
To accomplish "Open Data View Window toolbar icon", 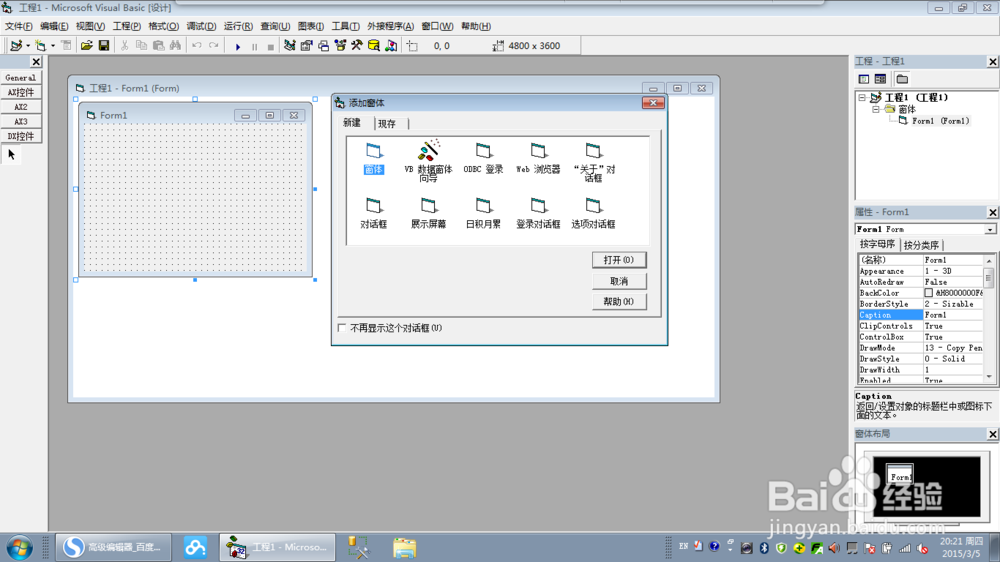I will (374, 45).
